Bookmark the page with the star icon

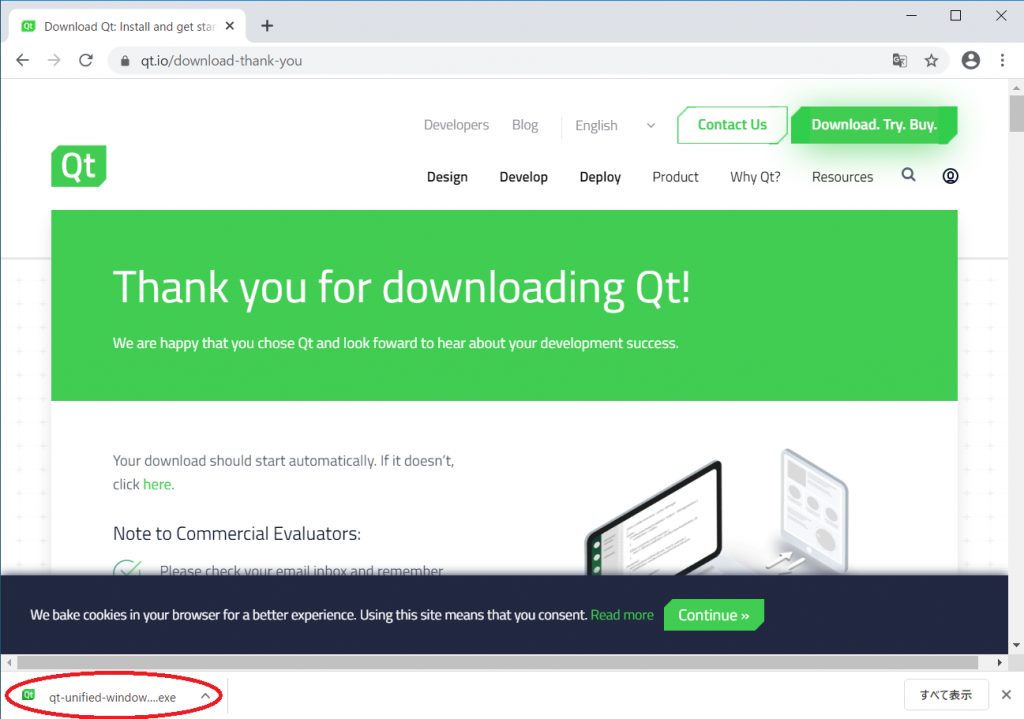pos(931,60)
